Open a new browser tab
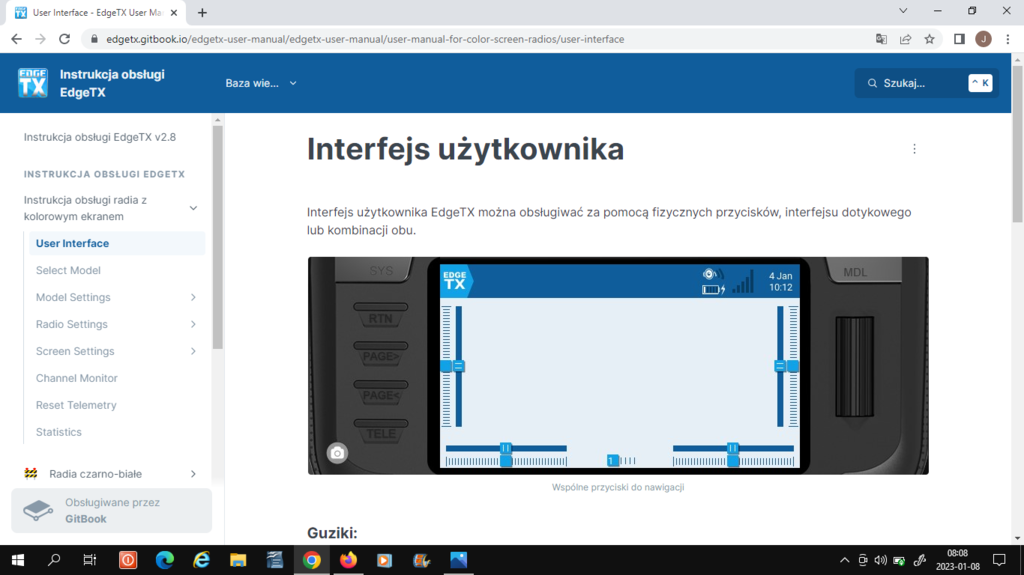 202,13
